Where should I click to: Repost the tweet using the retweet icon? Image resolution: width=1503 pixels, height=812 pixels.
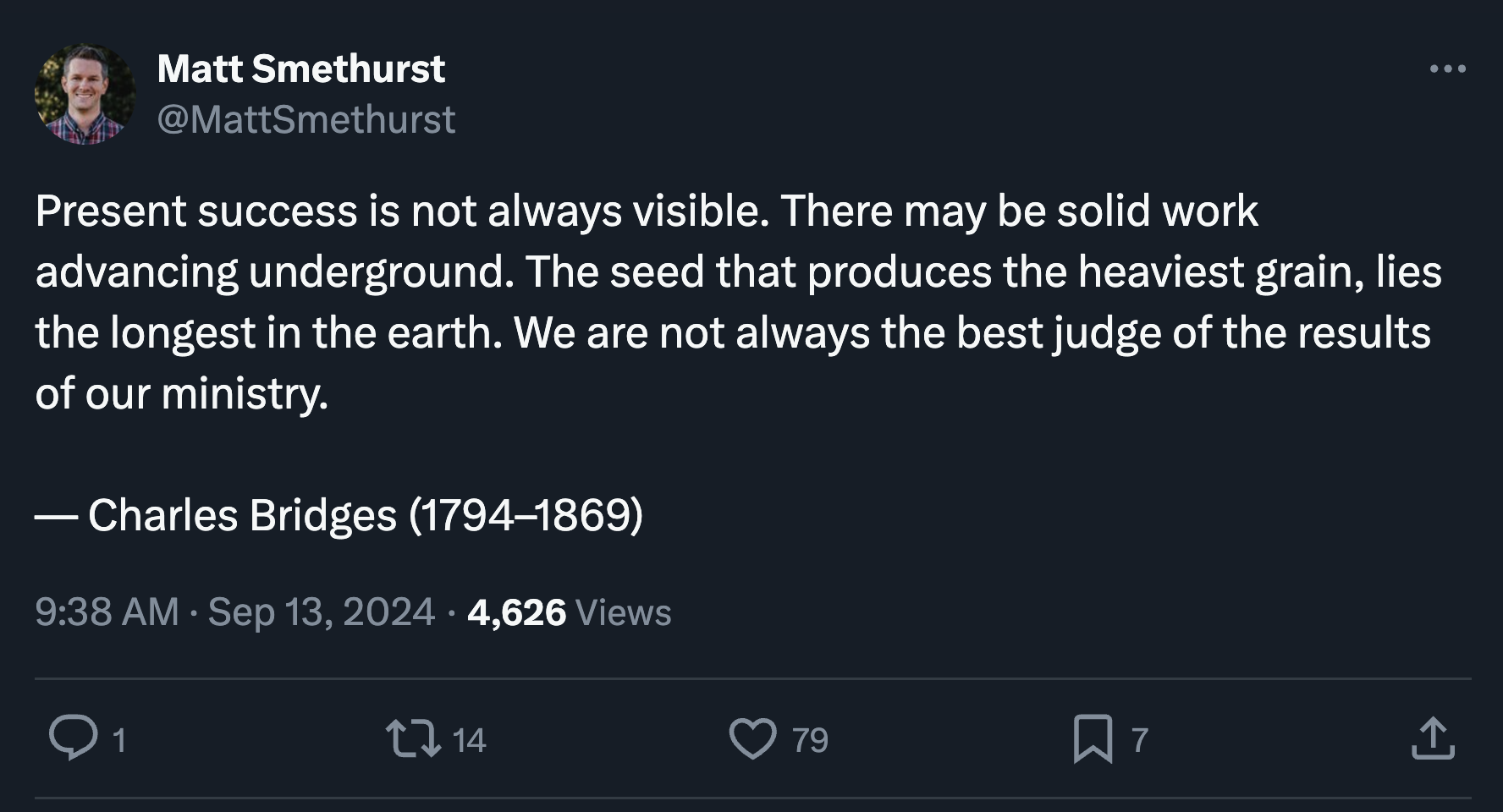pos(413,738)
